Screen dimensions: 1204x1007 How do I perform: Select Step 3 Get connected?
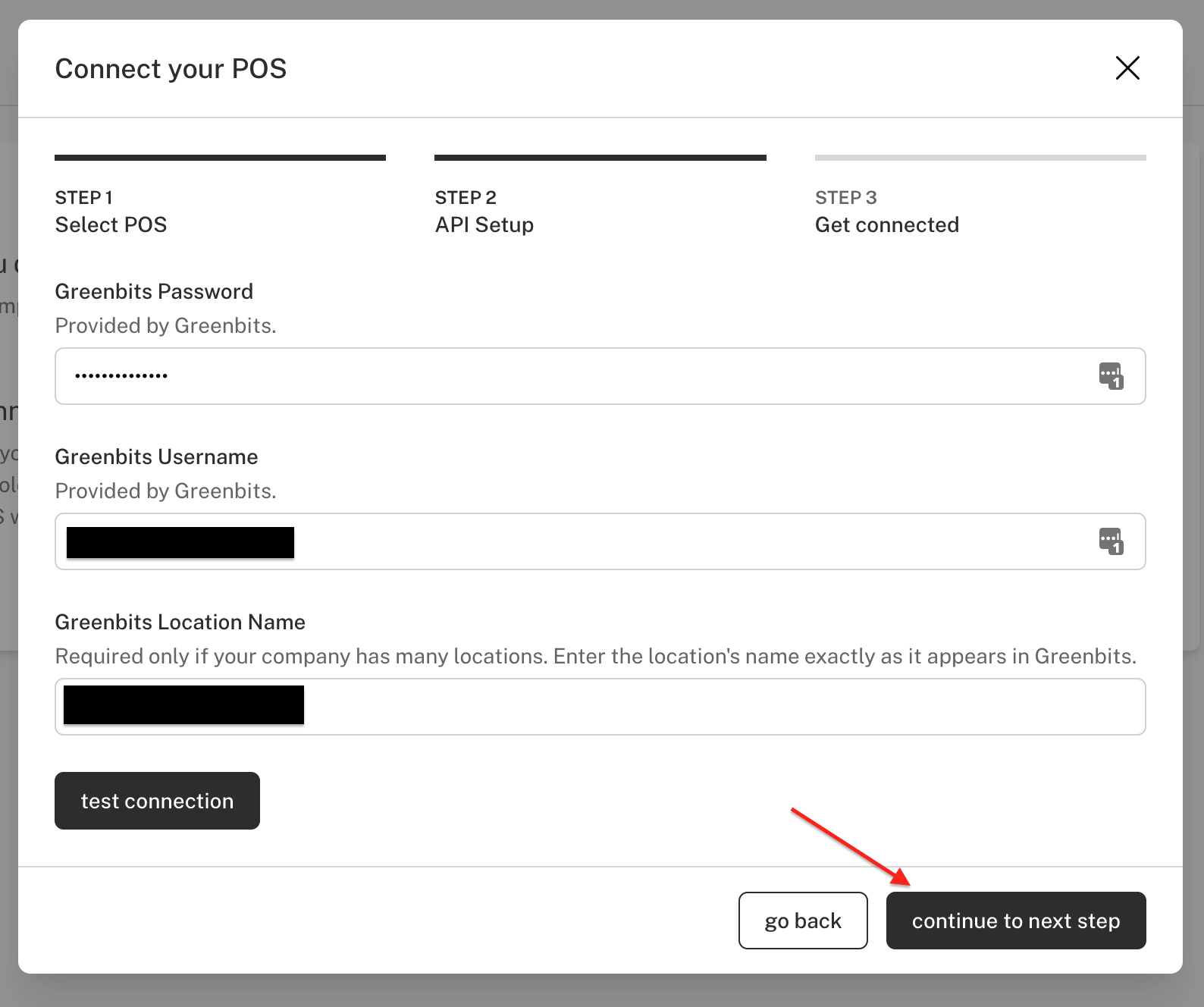[x=980, y=197]
